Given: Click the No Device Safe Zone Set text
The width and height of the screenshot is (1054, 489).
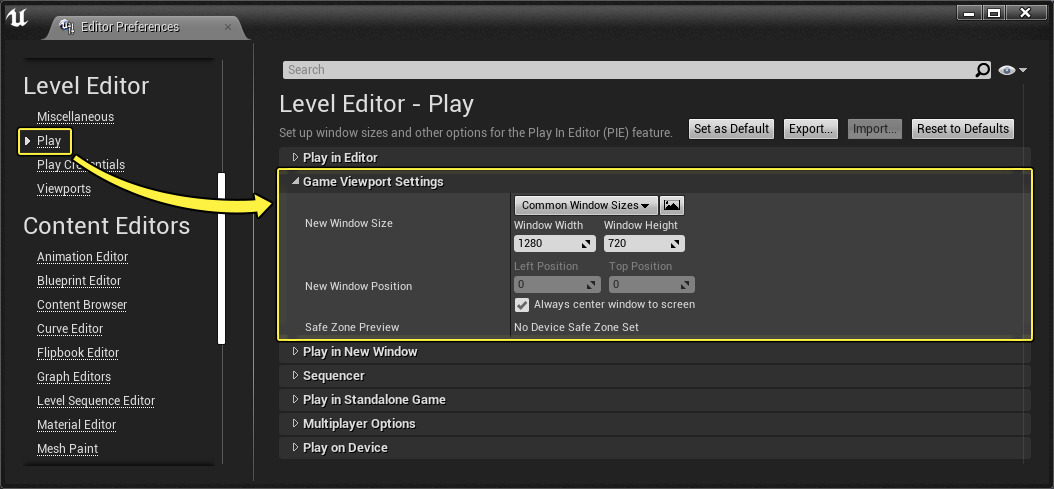Looking at the screenshot, I should (x=576, y=328).
